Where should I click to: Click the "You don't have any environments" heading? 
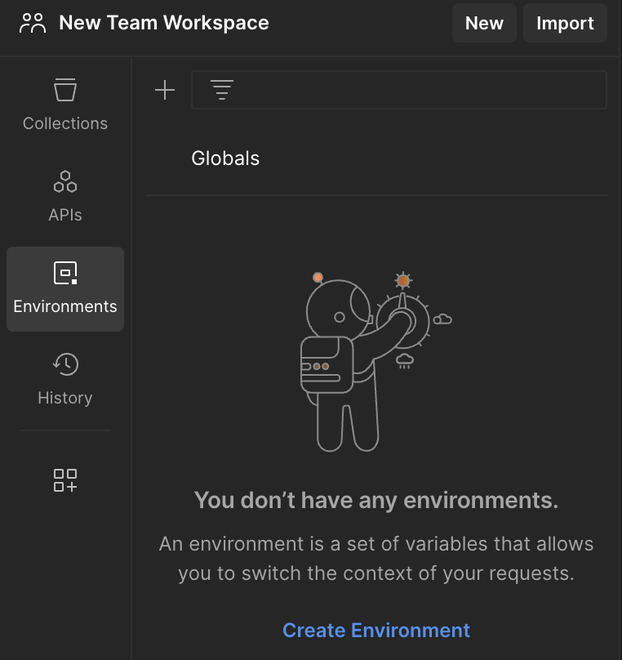376,500
